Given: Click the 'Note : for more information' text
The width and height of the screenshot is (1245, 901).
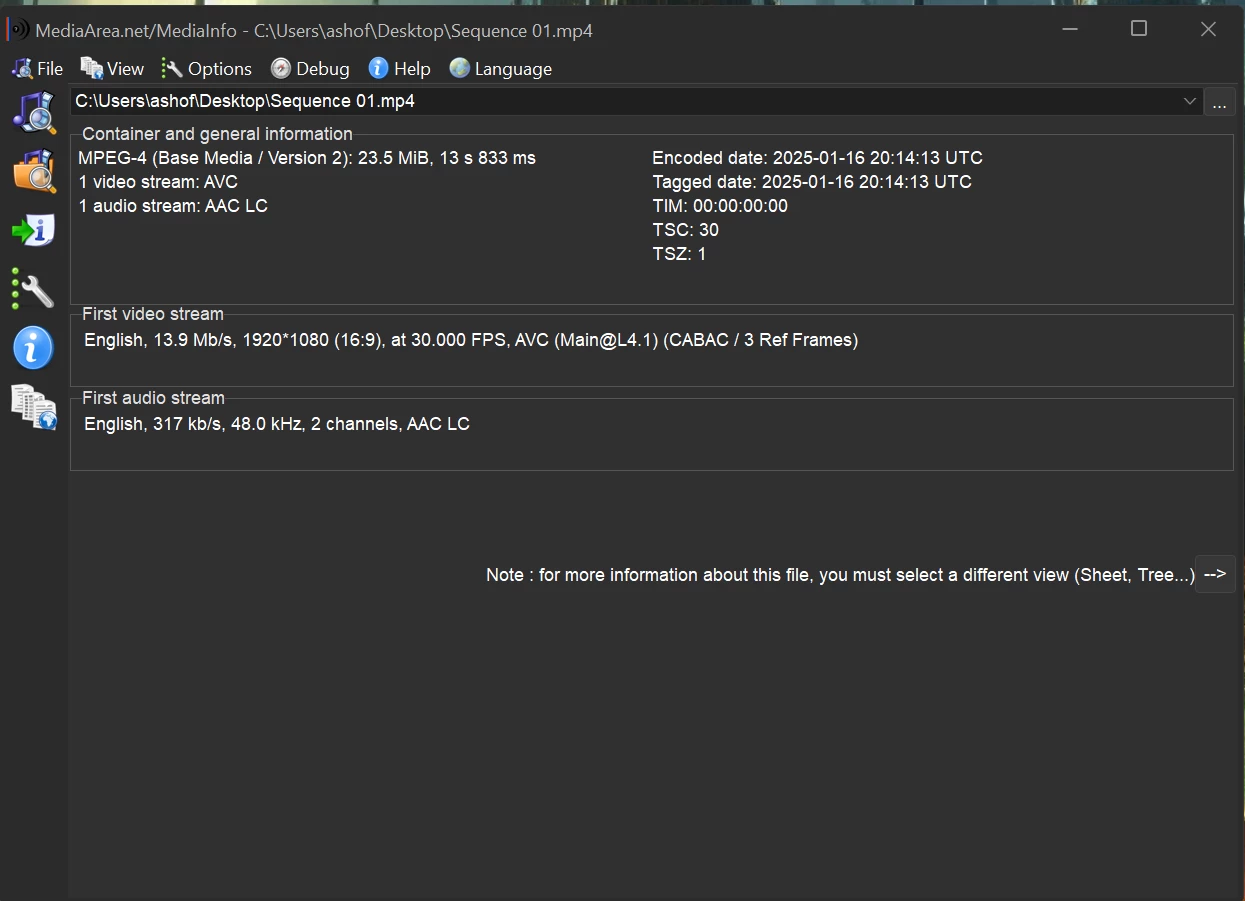Looking at the screenshot, I should [840, 575].
